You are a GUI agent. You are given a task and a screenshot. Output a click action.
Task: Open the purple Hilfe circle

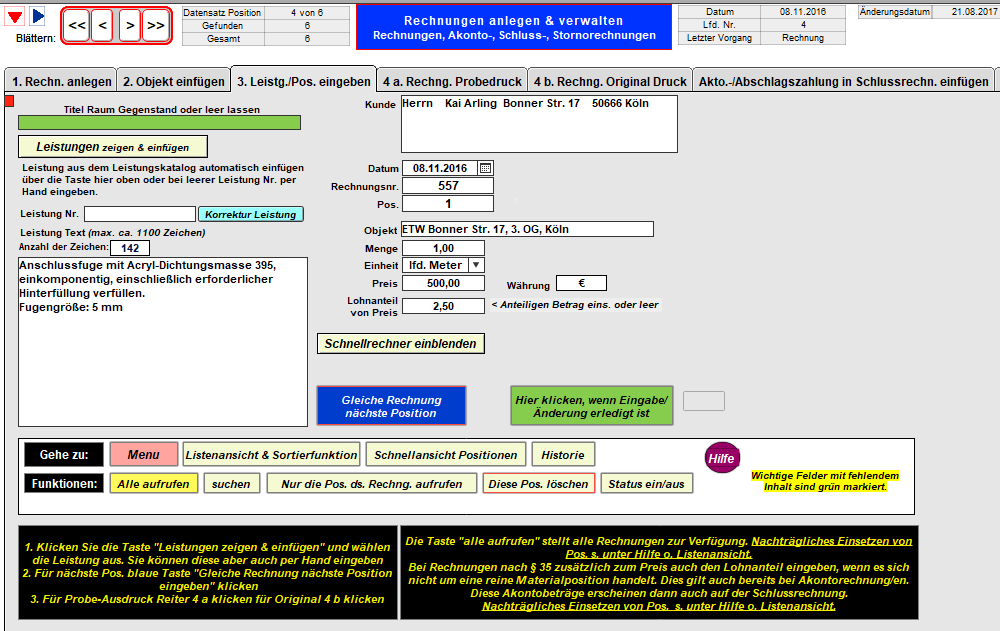(722, 458)
